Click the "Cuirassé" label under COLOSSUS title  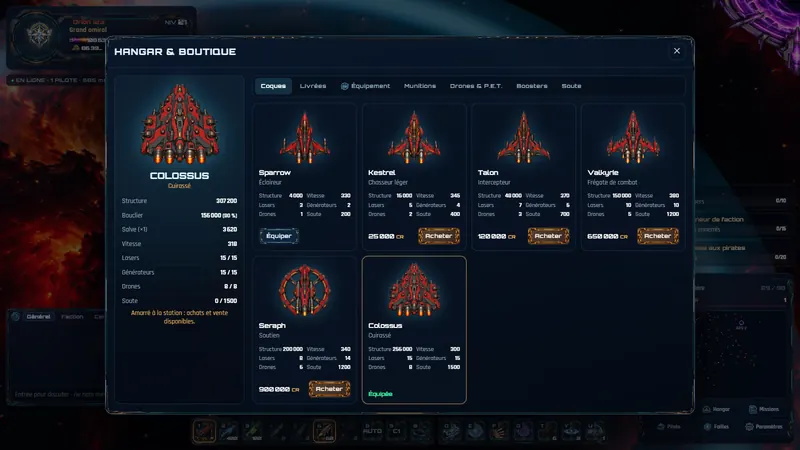[180, 186]
